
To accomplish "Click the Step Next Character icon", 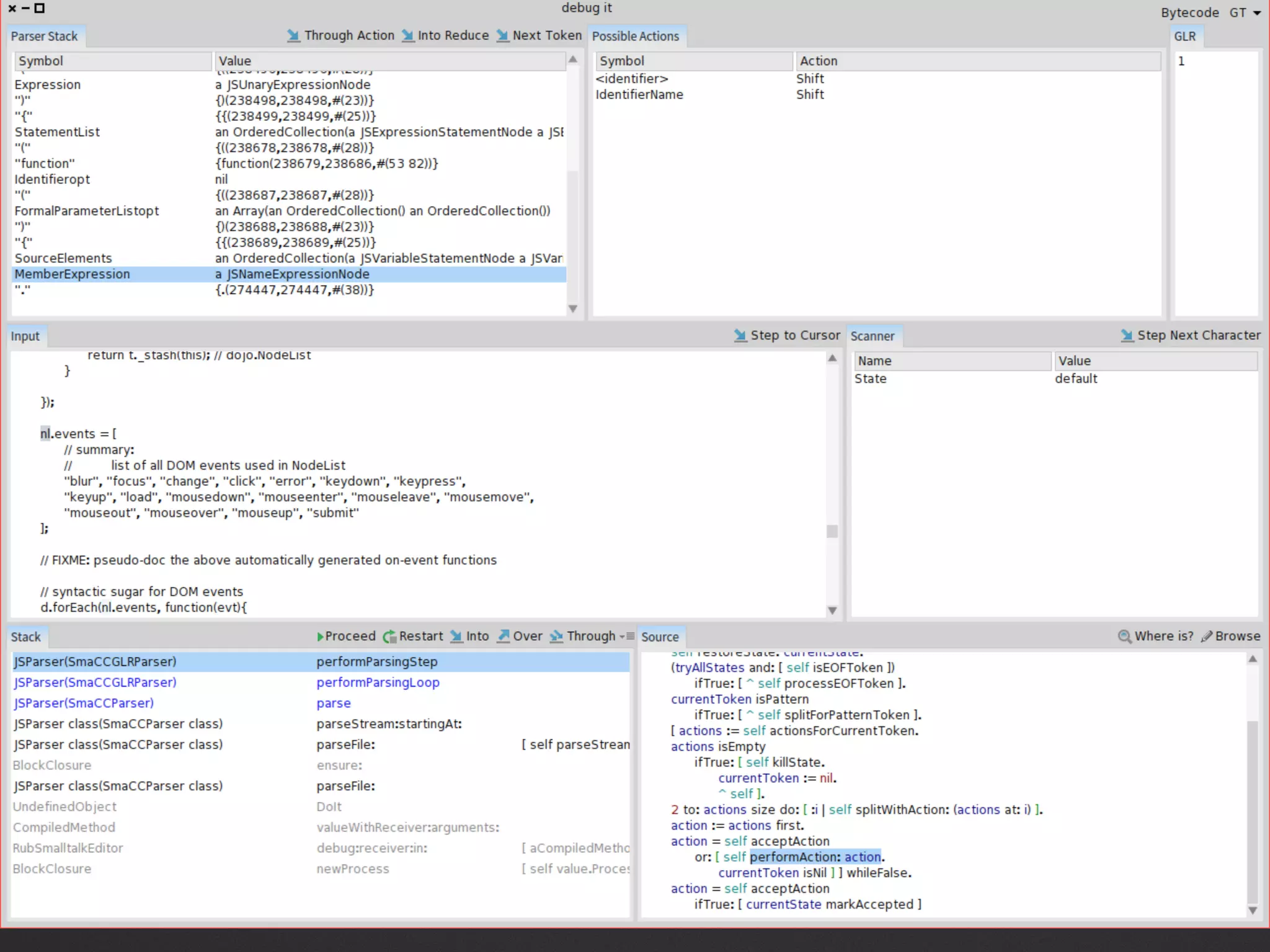I will click(x=1127, y=335).
